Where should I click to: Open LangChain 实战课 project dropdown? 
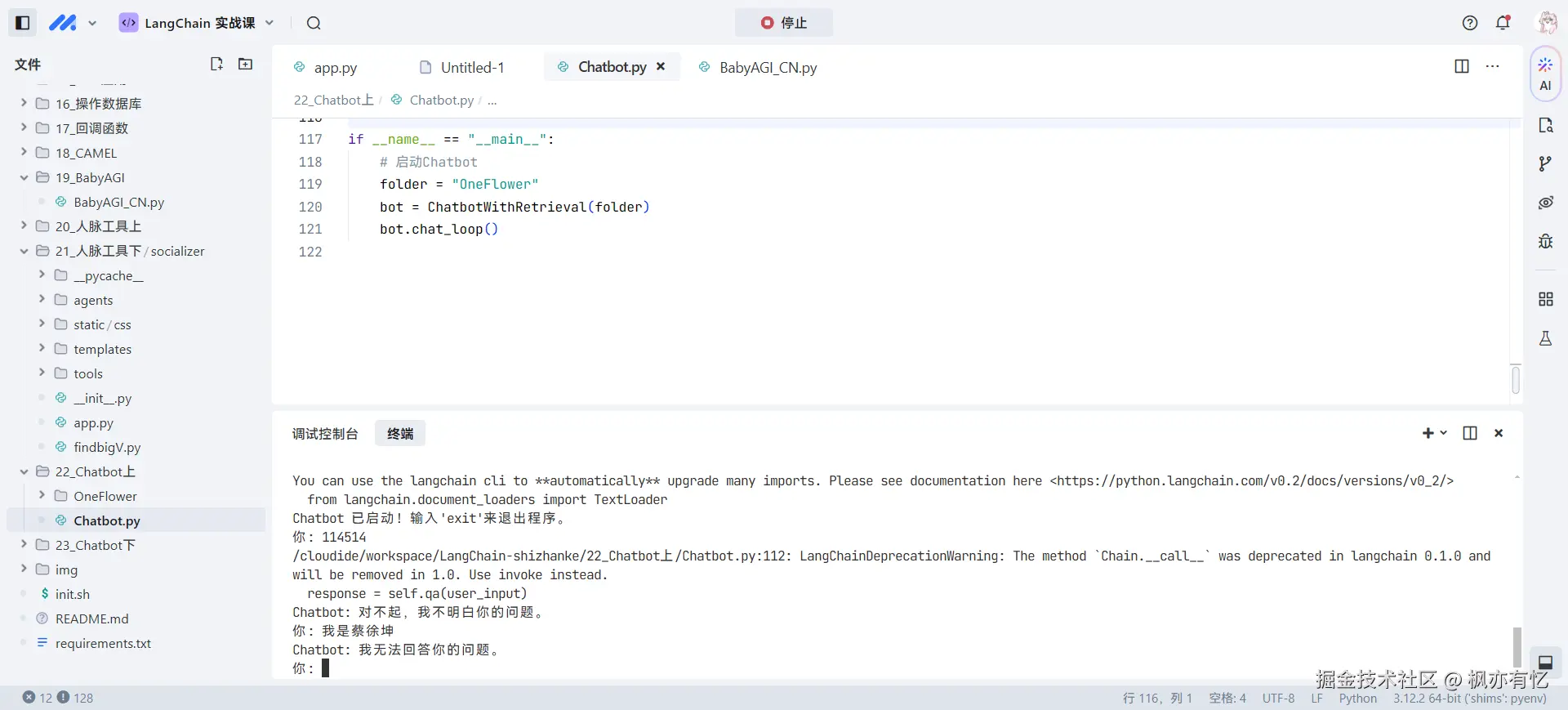point(197,23)
